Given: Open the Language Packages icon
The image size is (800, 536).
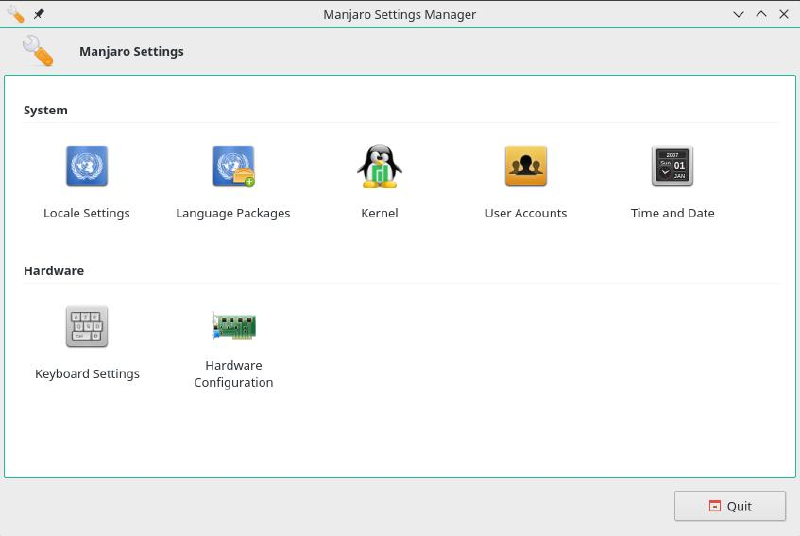Looking at the screenshot, I should (x=233, y=166).
